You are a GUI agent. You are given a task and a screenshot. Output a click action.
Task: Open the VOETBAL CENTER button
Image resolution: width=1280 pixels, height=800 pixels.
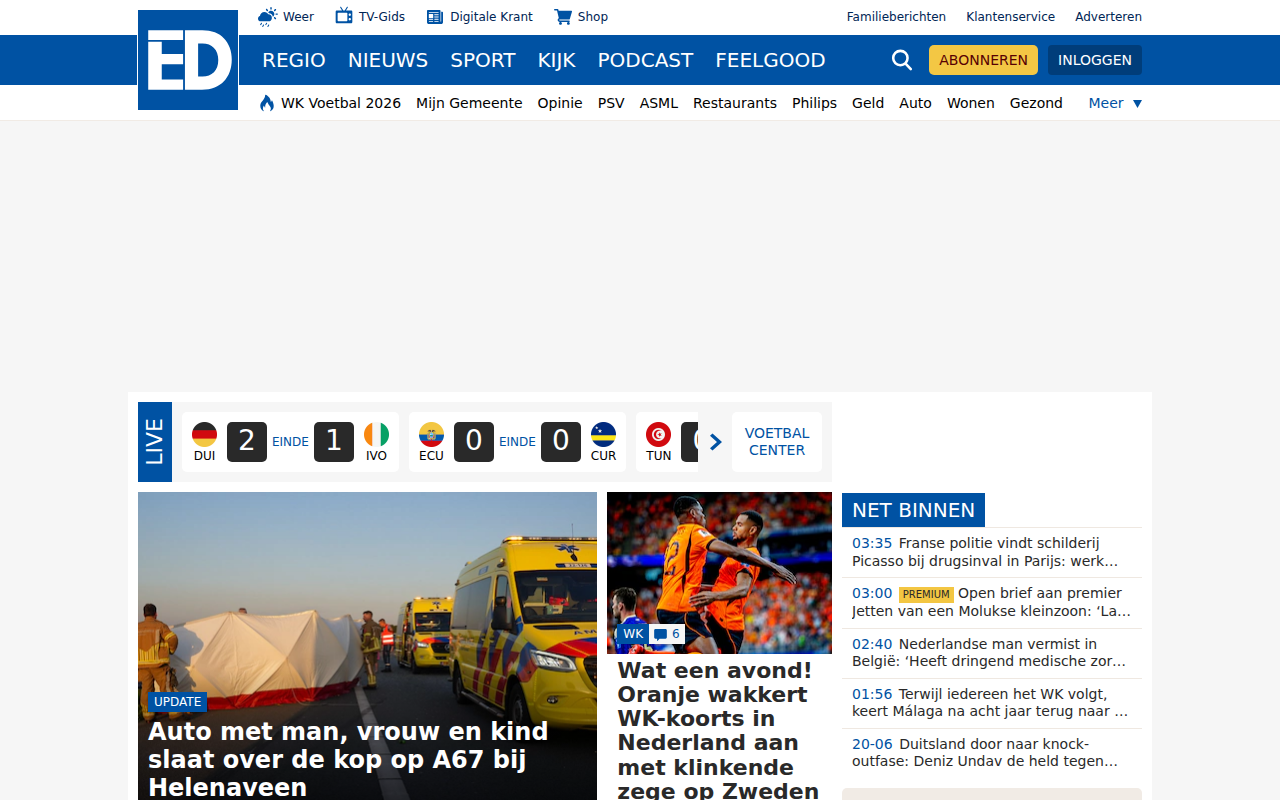777,442
